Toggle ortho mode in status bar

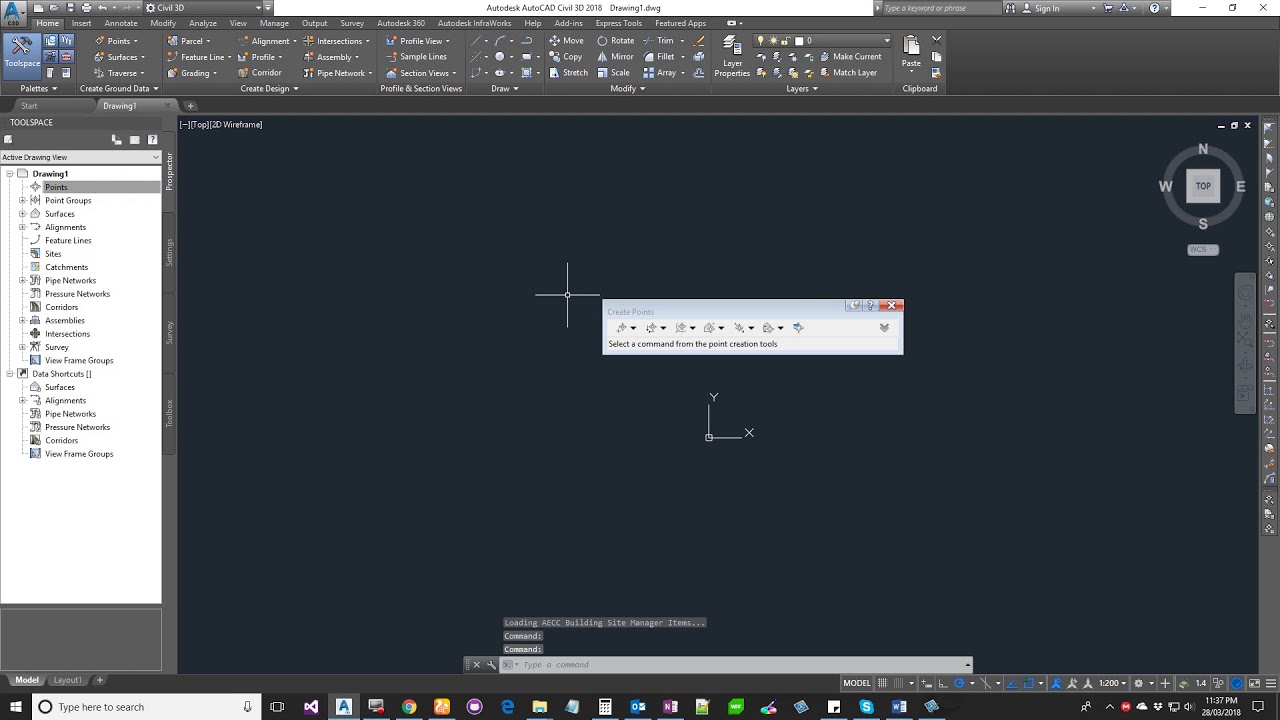[943, 683]
